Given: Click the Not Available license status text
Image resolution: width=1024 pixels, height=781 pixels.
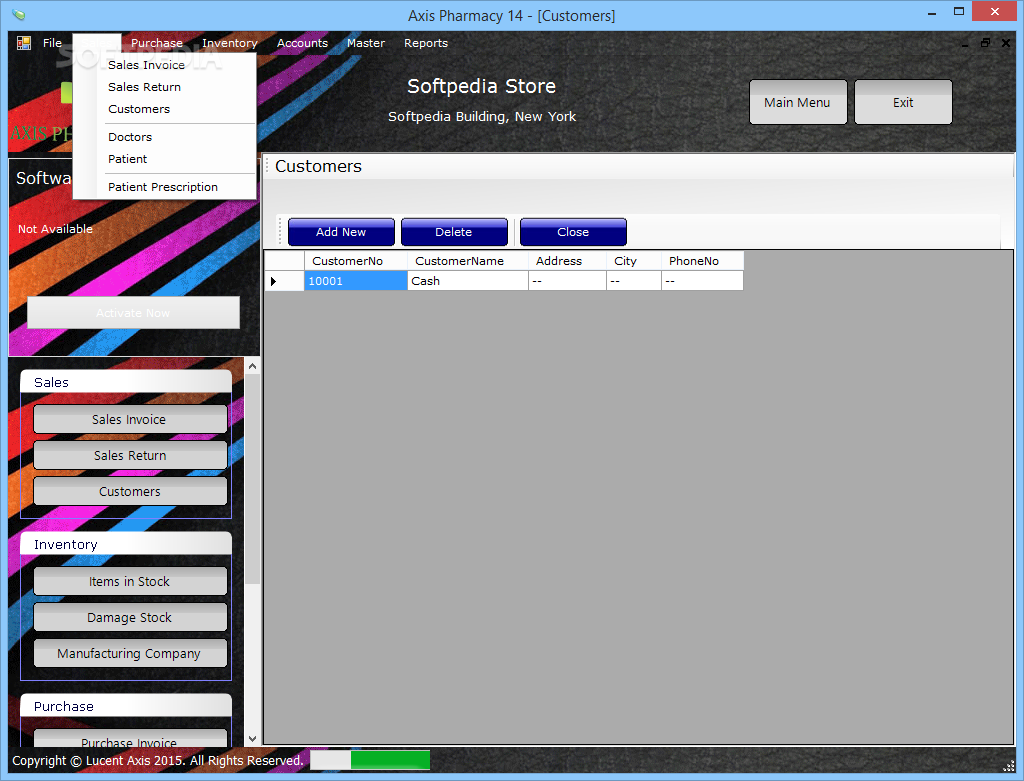Looking at the screenshot, I should click(56, 229).
